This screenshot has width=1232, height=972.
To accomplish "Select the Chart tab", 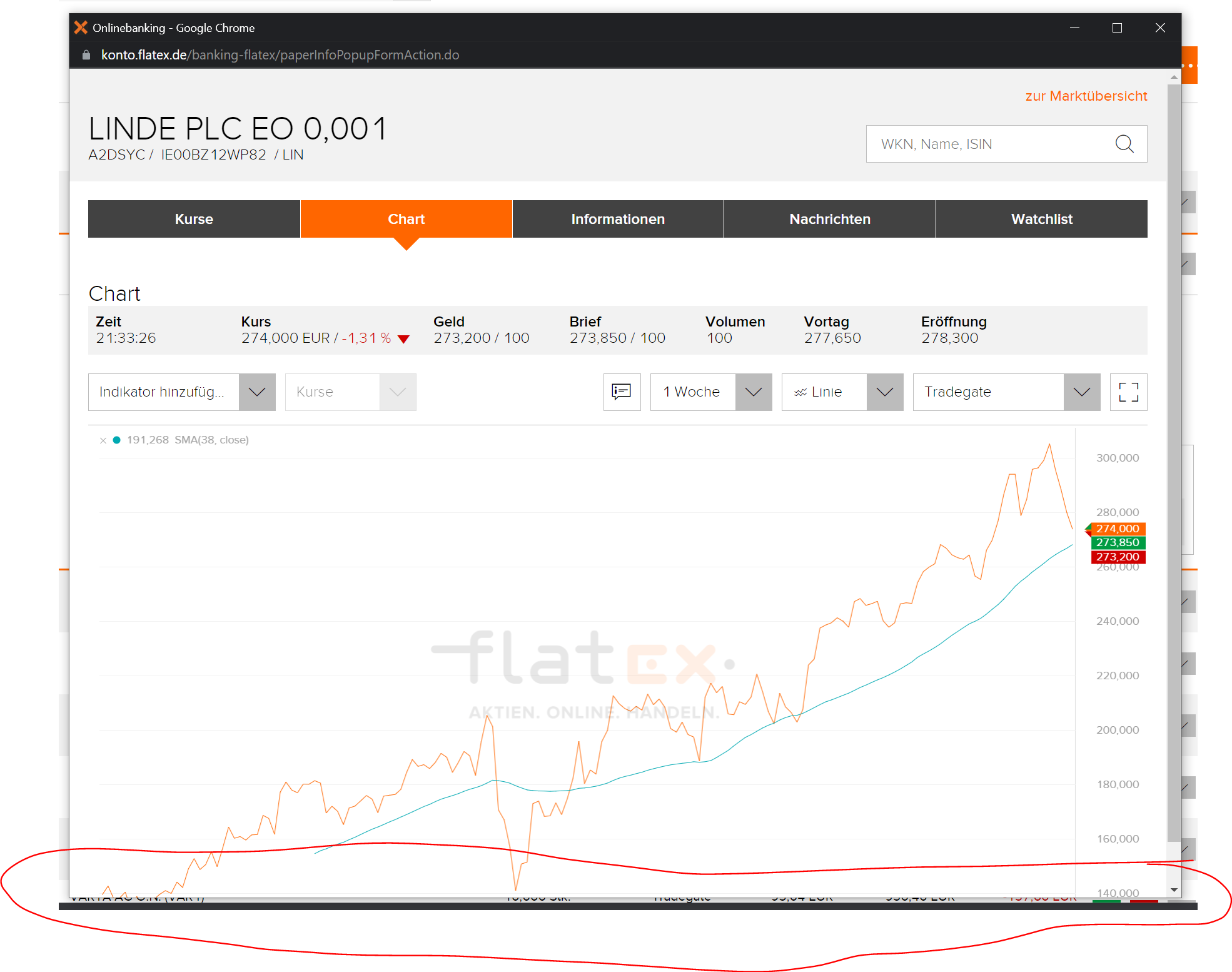I will [x=406, y=219].
